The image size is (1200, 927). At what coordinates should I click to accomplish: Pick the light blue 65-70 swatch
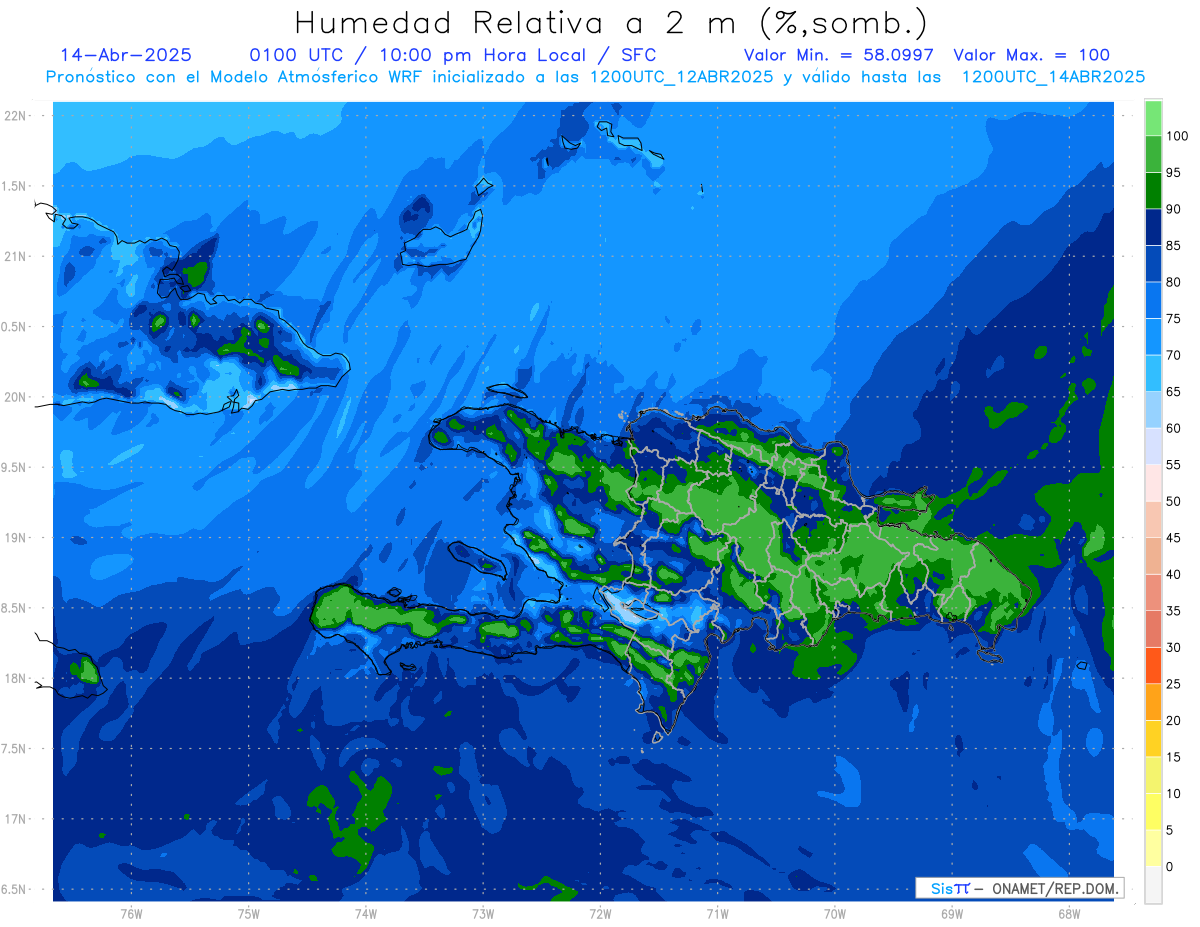[x=1153, y=373]
